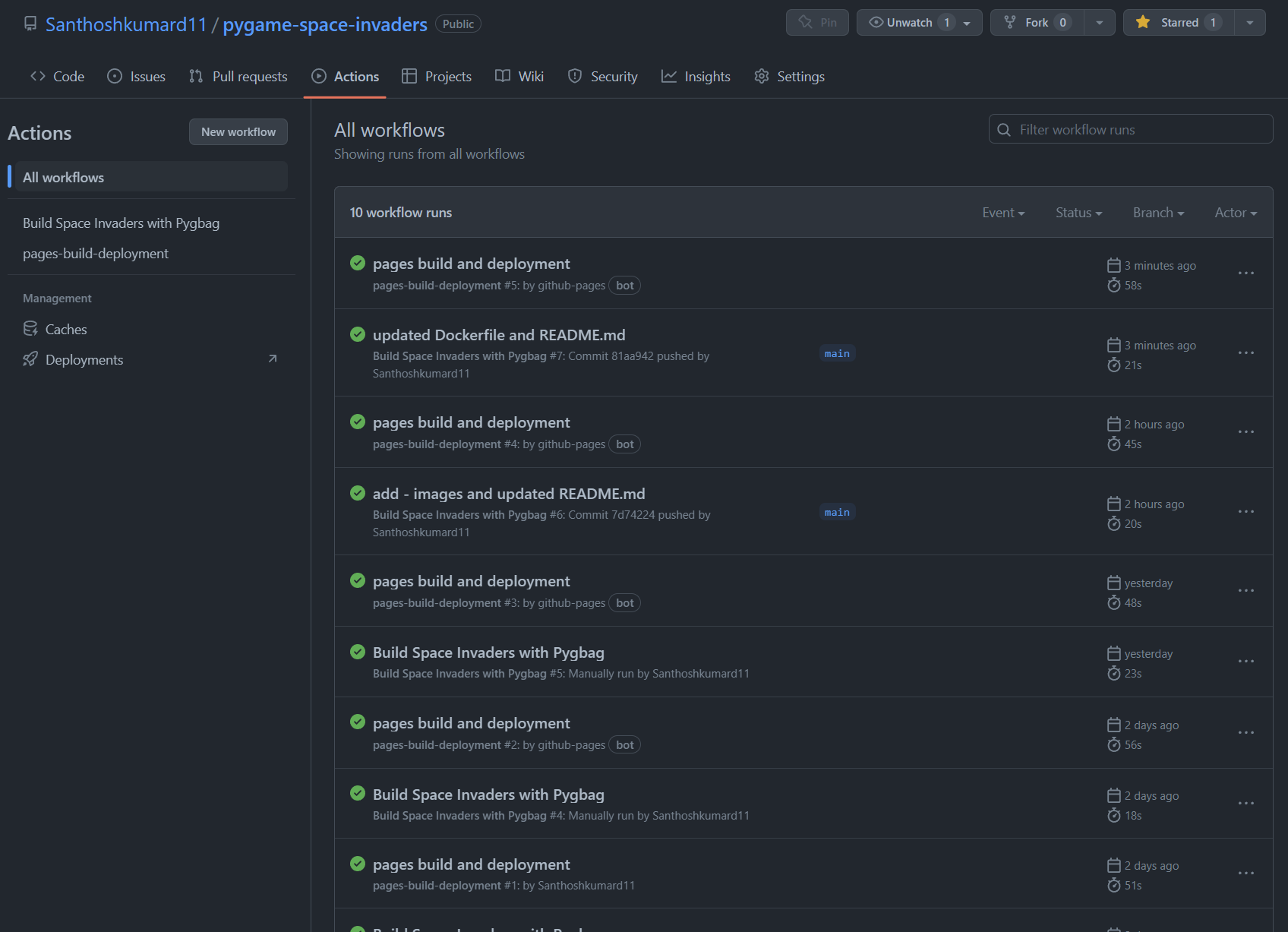Switch to the Pull requests tab

238,76
